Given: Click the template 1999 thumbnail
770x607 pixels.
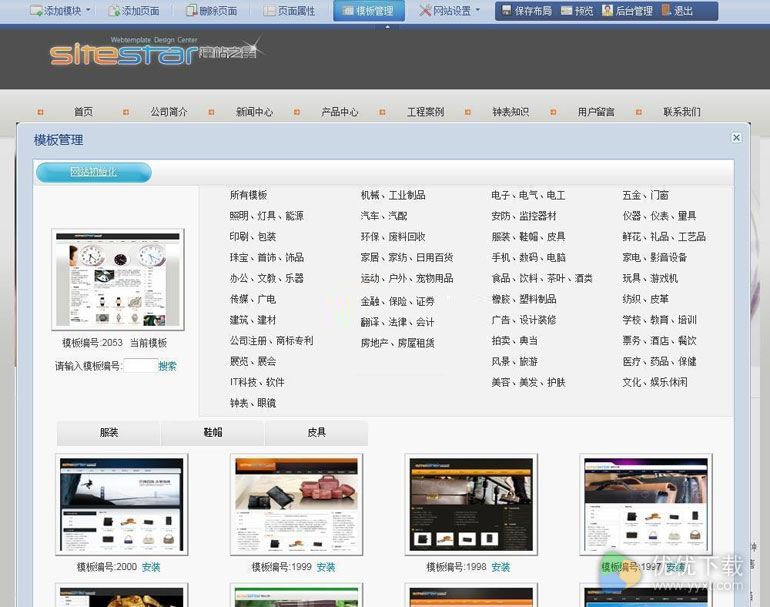Looking at the screenshot, I should [296, 504].
